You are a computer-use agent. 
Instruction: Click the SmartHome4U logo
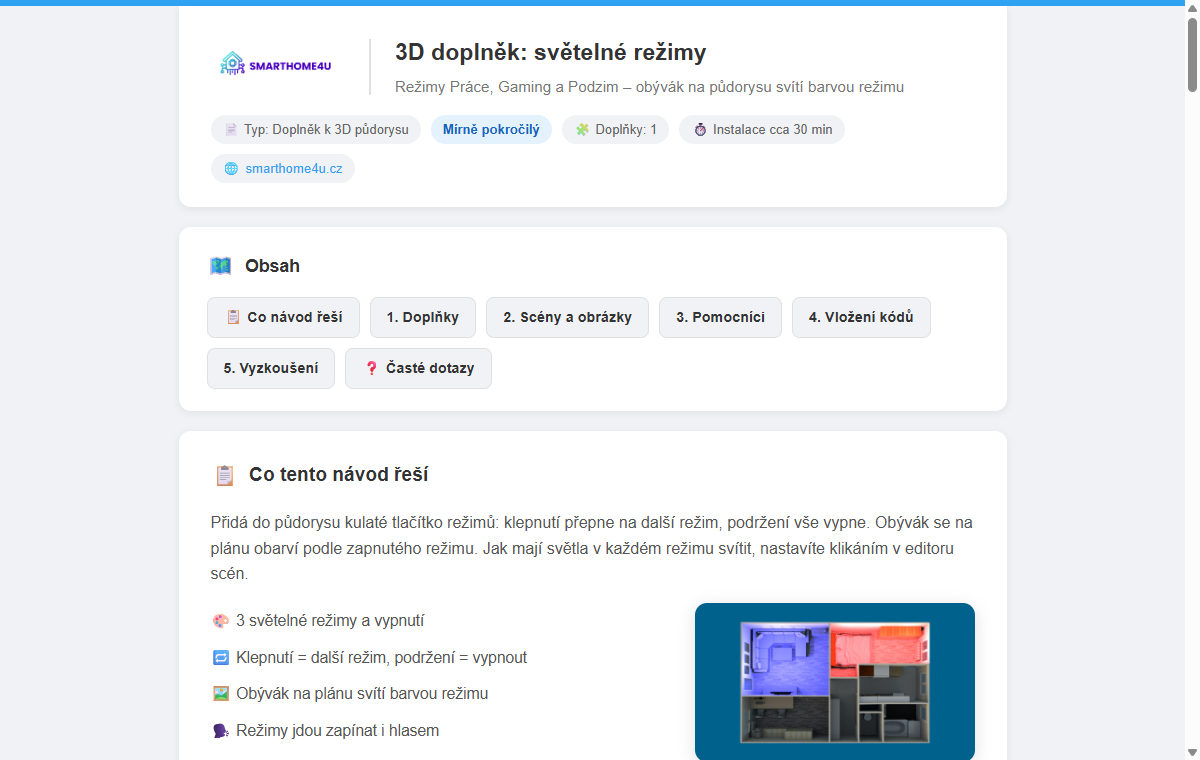276,65
